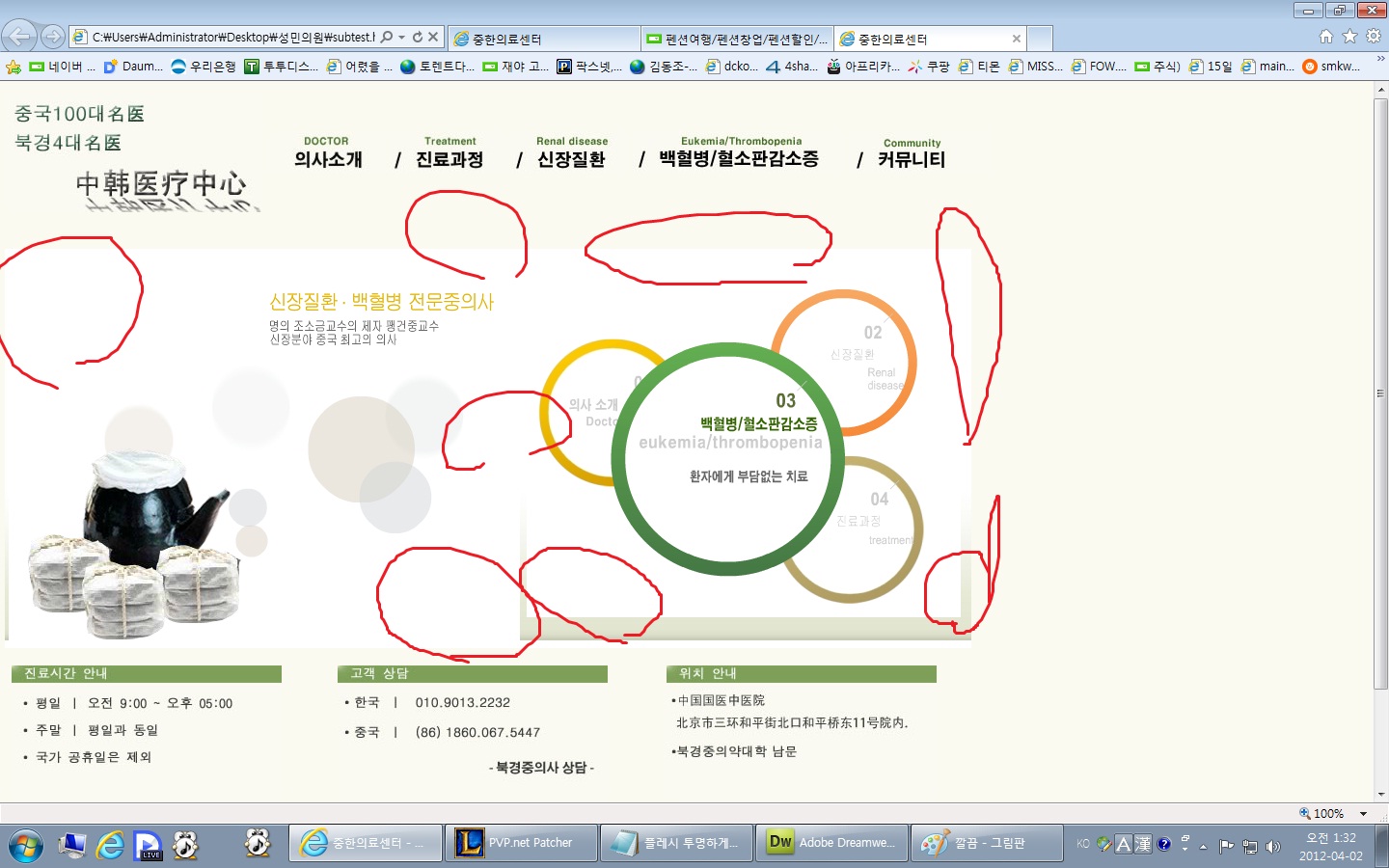The height and width of the screenshot is (868, 1389).
Task: Open the zoom level dropdown arrow
Action: [x=1363, y=813]
